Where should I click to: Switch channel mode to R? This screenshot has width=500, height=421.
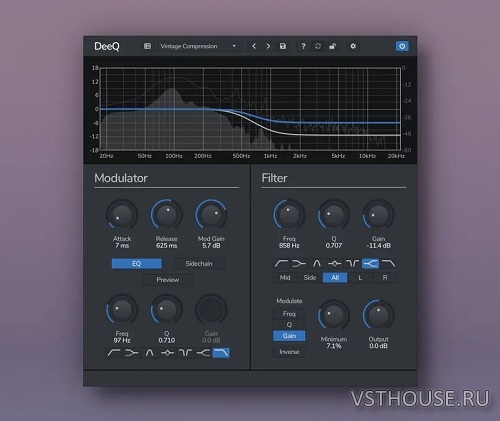click(385, 278)
